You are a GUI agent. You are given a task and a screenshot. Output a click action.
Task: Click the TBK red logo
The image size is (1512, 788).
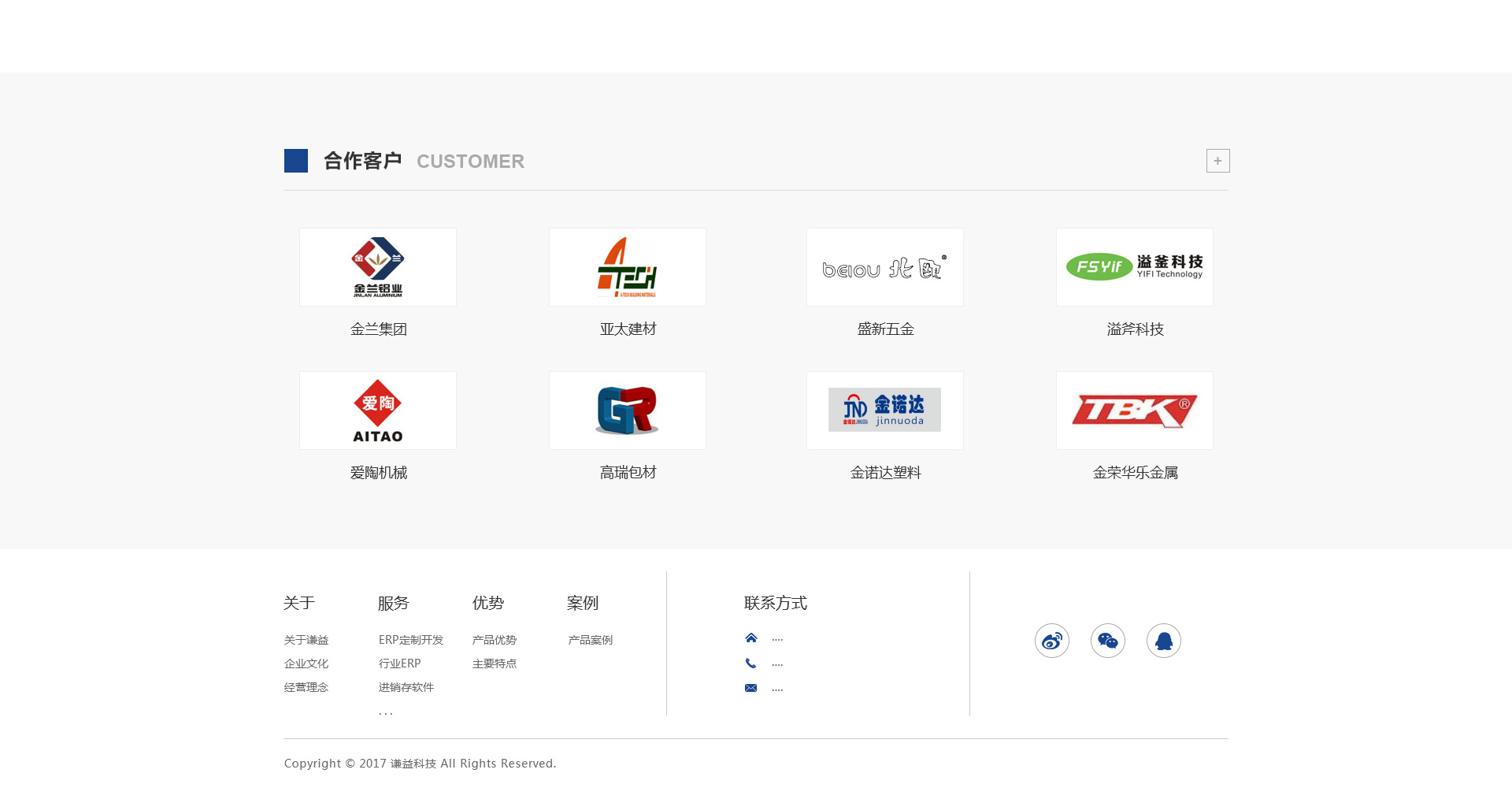(1135, 411)
